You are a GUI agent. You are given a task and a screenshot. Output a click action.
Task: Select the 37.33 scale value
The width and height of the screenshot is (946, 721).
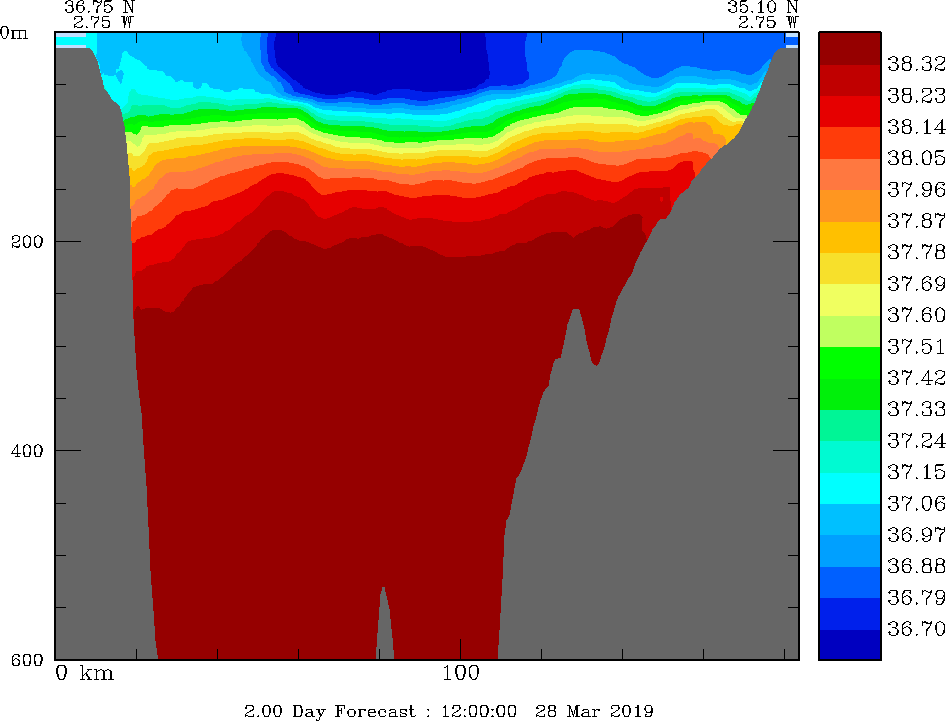pos(915,409)
